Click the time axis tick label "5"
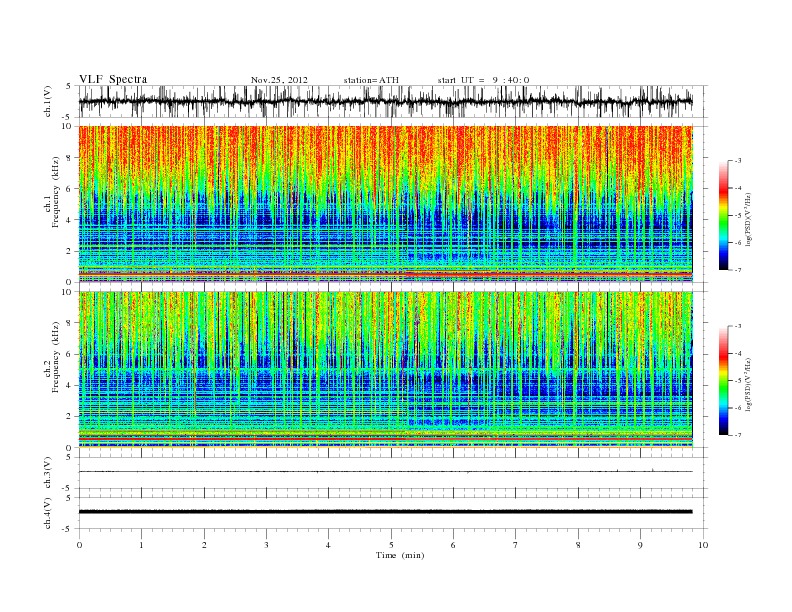Viewport: 792px width, 612px height. coord(391,545)
